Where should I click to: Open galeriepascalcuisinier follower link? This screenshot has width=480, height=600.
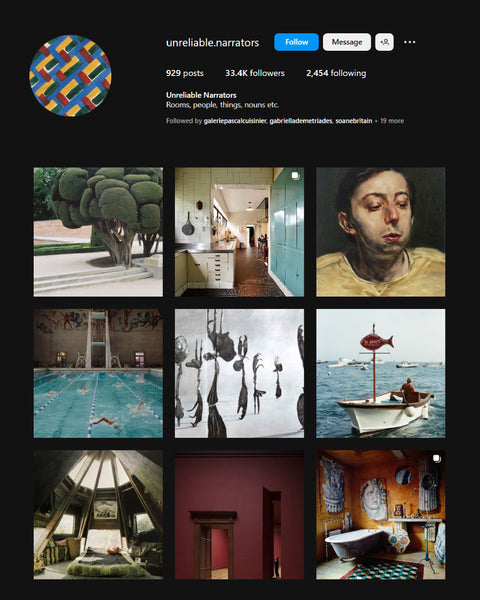(235, 121)
